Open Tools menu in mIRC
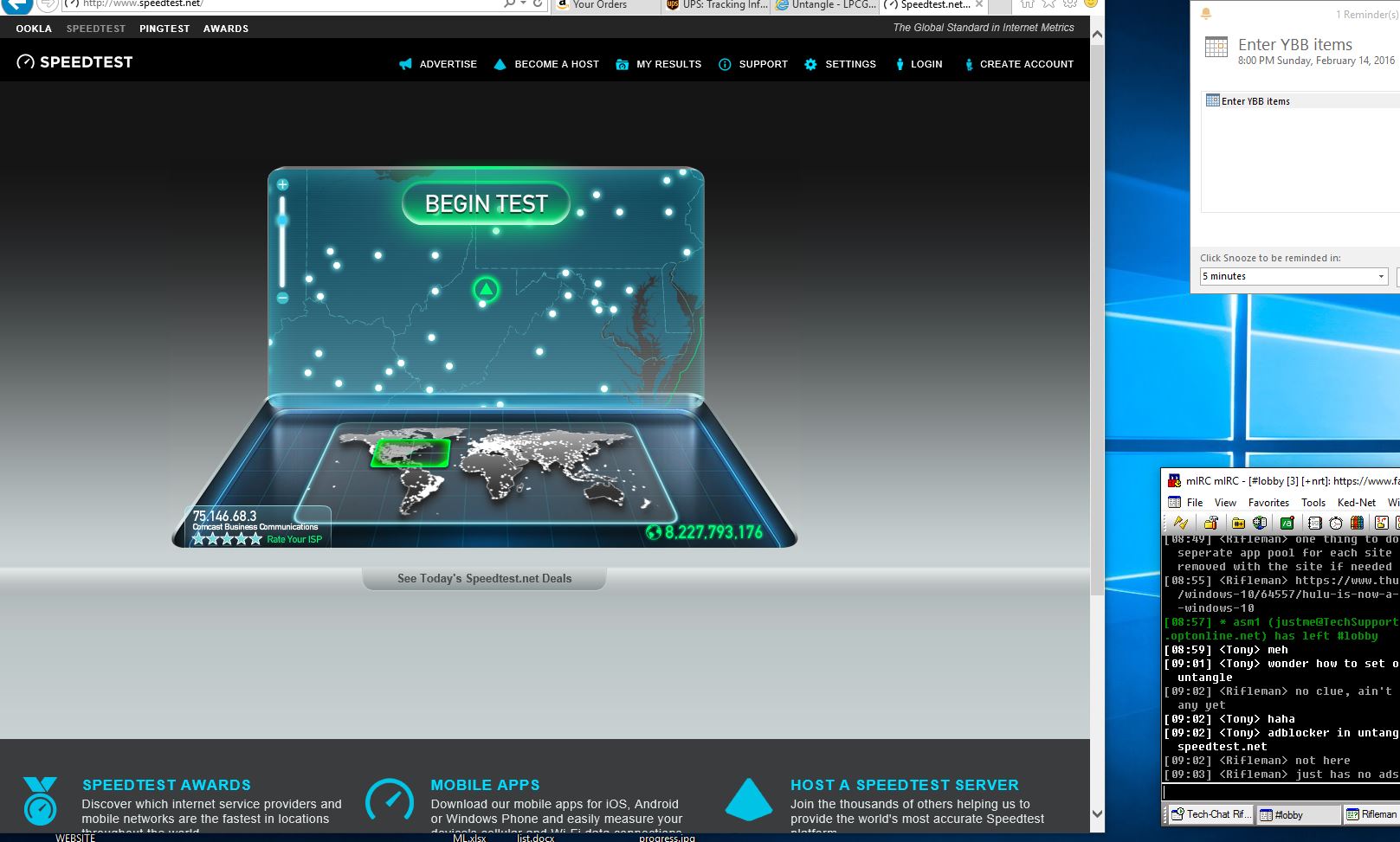1400x842 pixels. click(x=1313, y=503)
